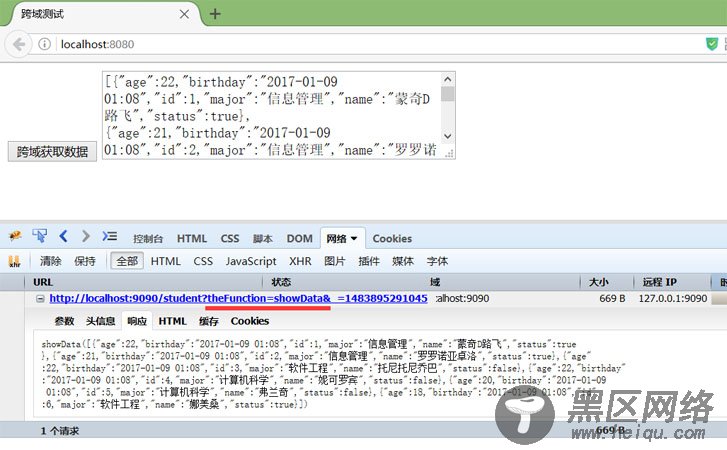Filter network requests by 图片
Screen dimensions: 727x450
point(335,261)
